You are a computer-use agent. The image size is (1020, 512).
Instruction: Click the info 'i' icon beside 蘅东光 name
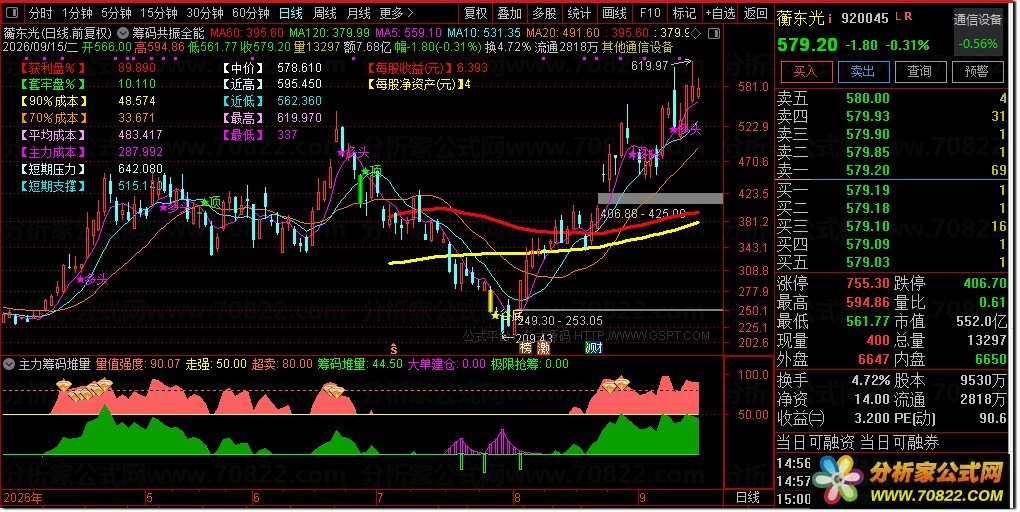click(831, 20)
